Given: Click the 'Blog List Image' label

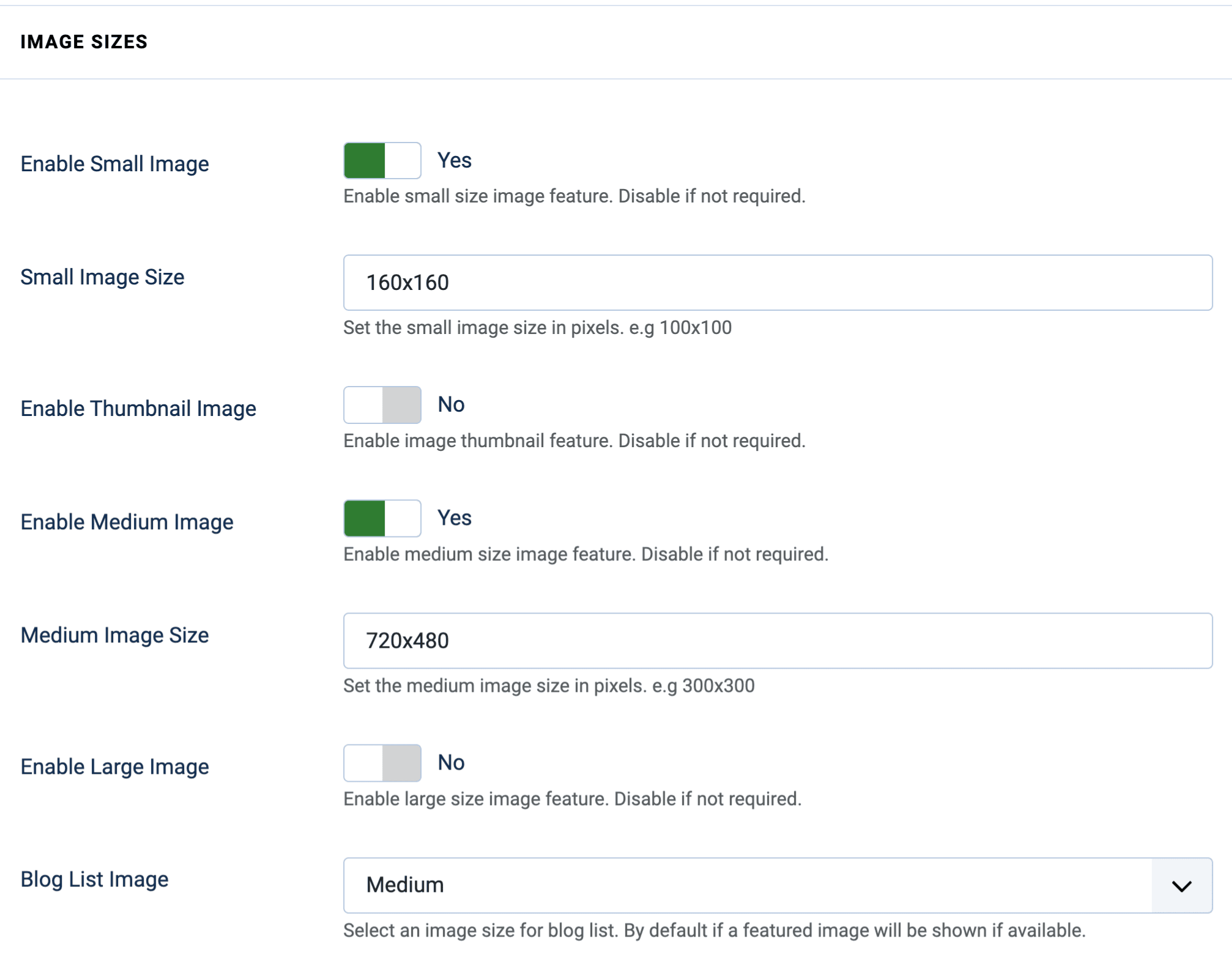Looking at the screenshot, I should [x=94, y=879].
